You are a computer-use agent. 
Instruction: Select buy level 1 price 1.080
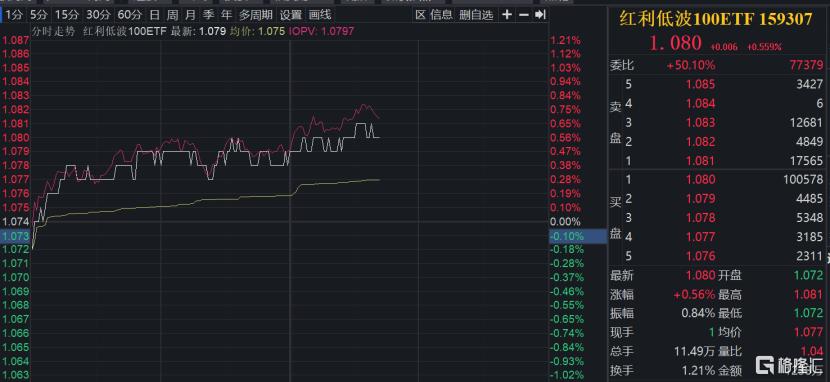click(x=700, y=179)
